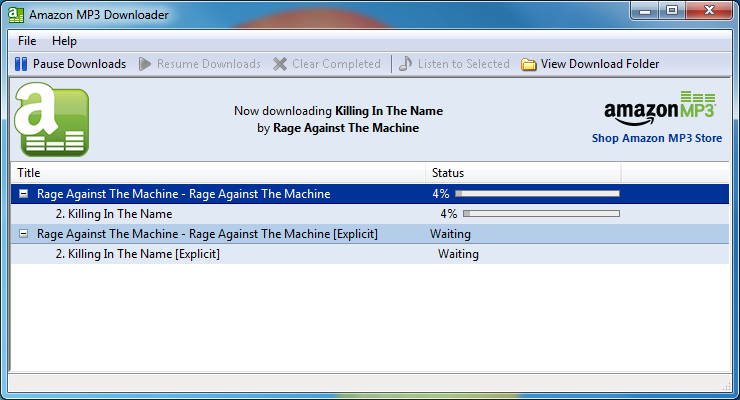Click the Pause Downloads label

point(79,64)
